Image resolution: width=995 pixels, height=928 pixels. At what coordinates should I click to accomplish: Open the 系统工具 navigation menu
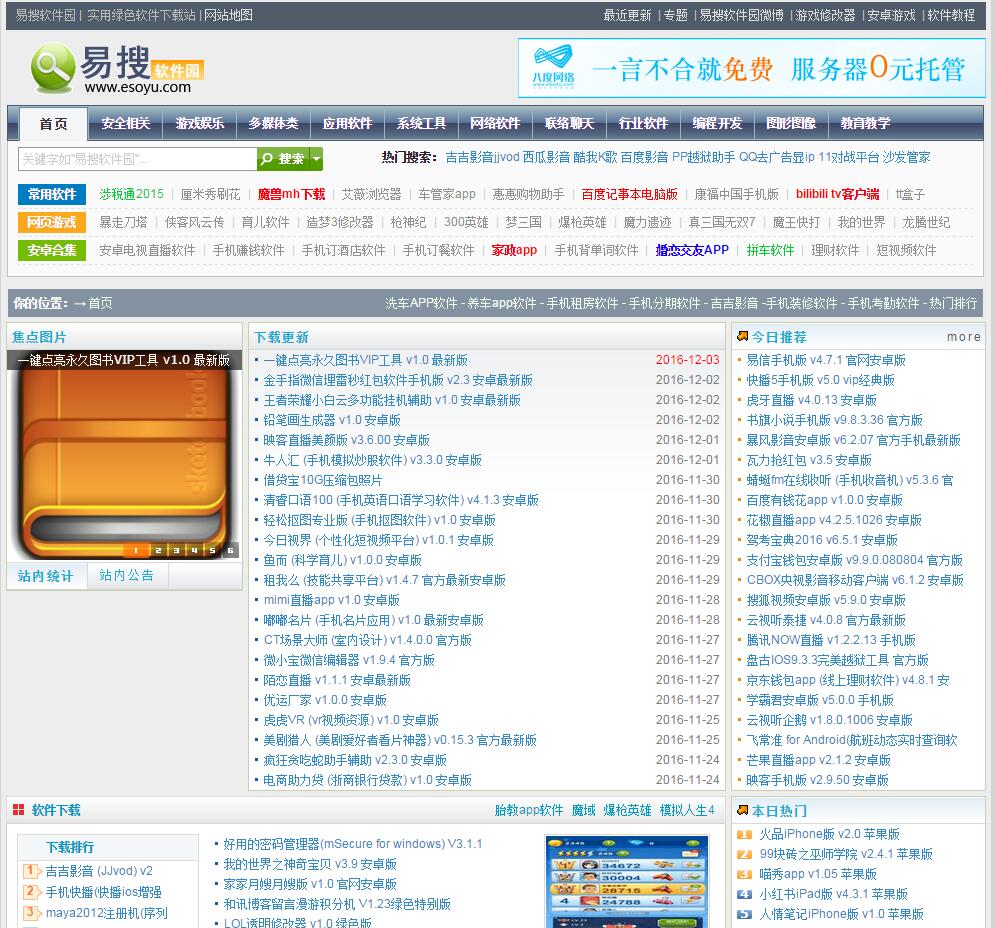(421, 123)
